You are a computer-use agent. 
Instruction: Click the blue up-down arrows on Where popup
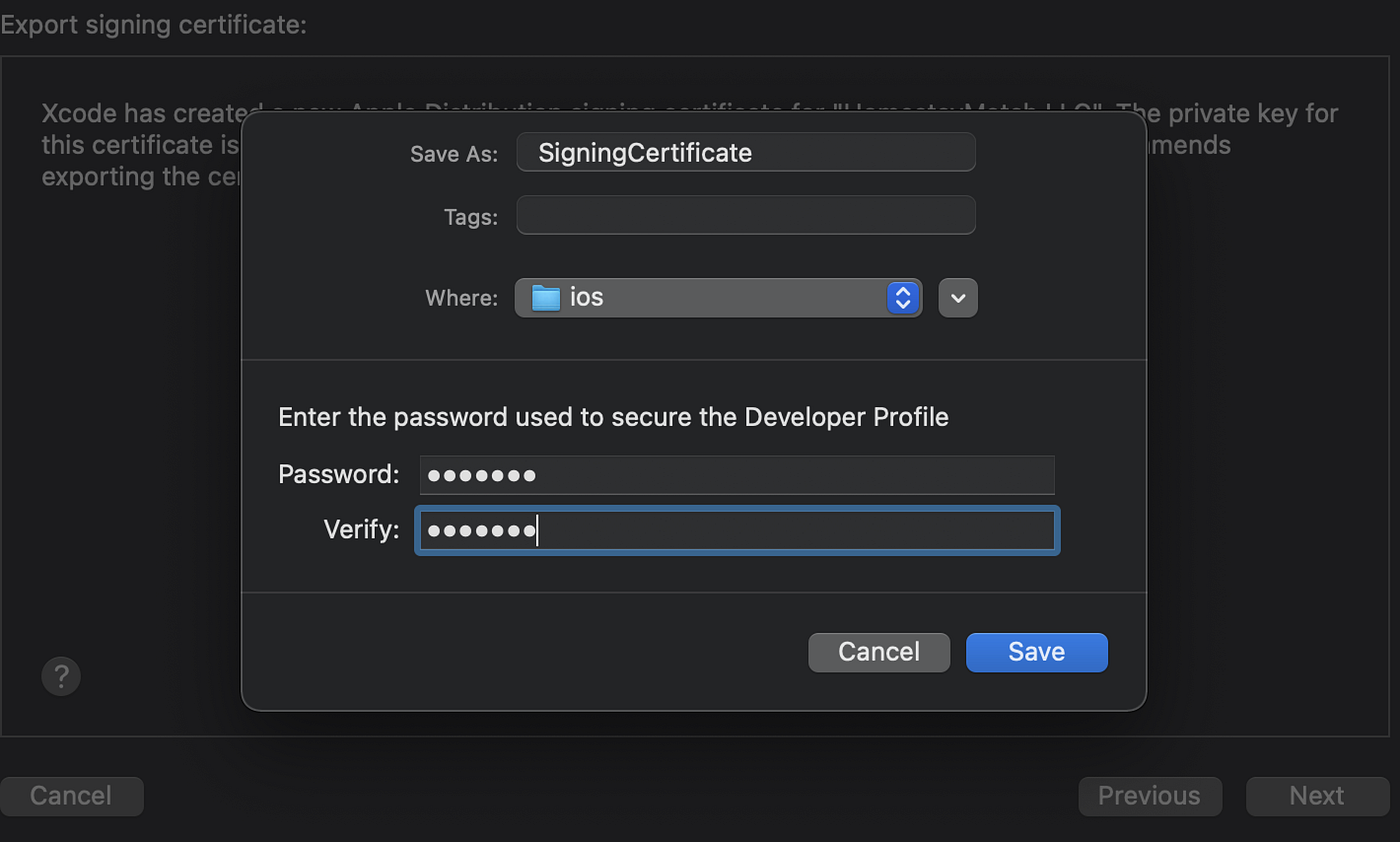point(902,298)
